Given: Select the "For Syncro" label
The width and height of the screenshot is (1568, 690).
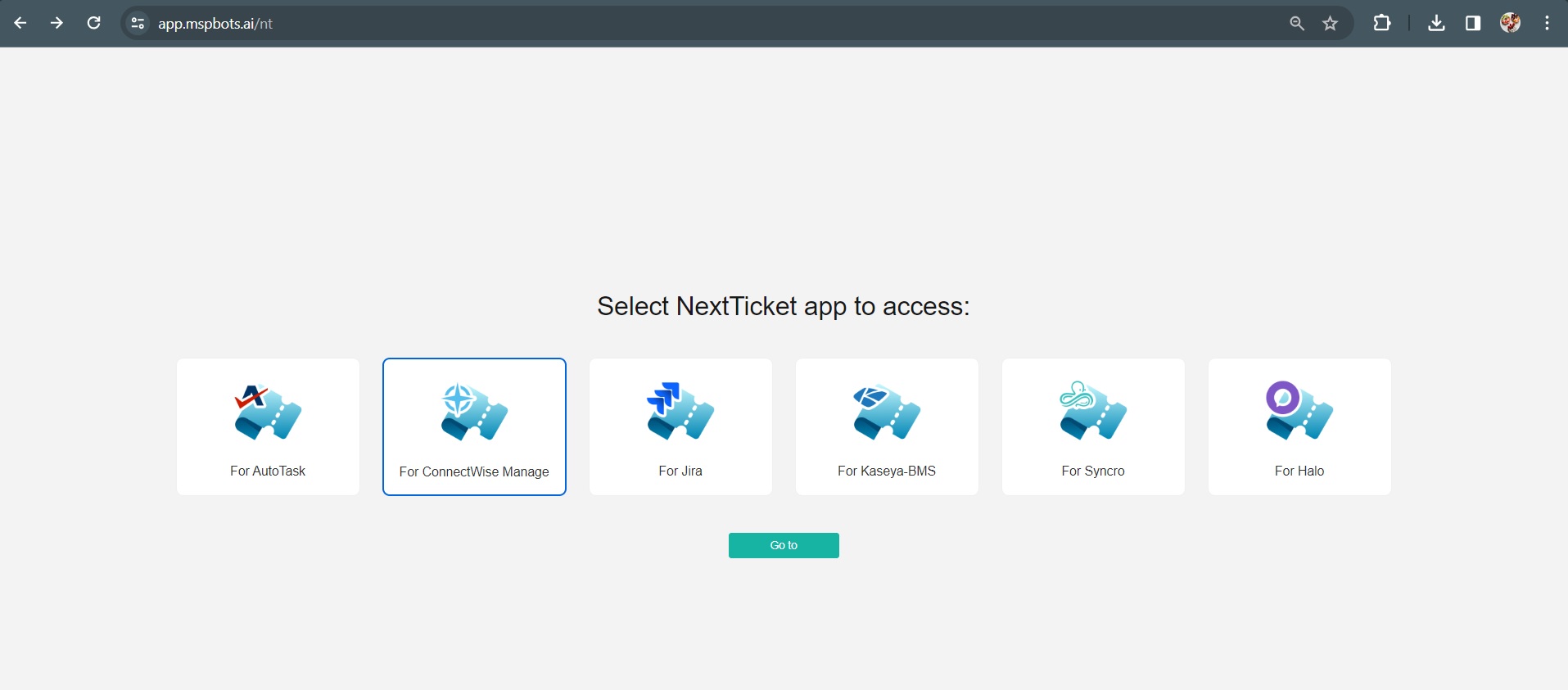Looking at the screenshot, I should click(x=1093, y=471).
